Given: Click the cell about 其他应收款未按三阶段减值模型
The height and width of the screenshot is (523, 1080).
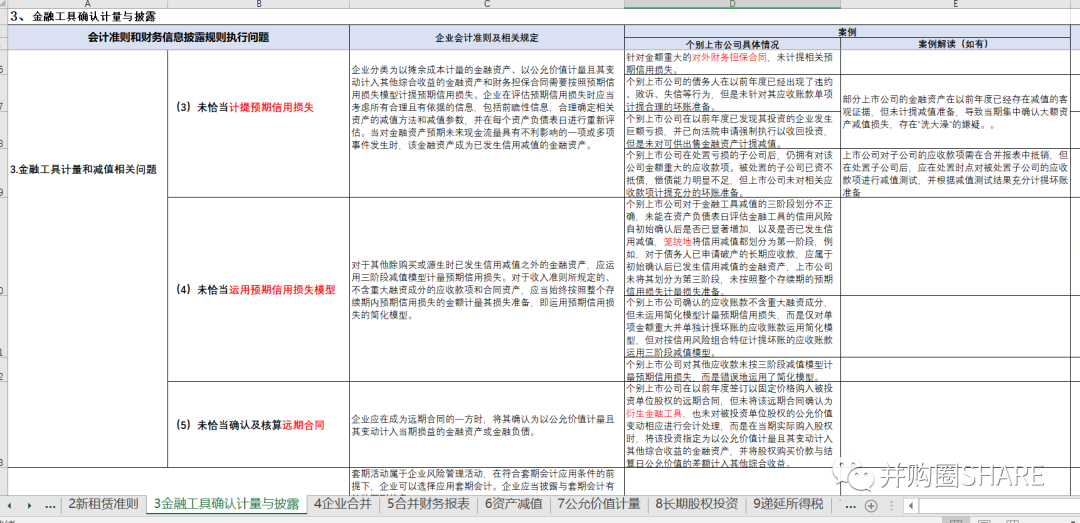Looking at the screenshot, I should 732,369.
